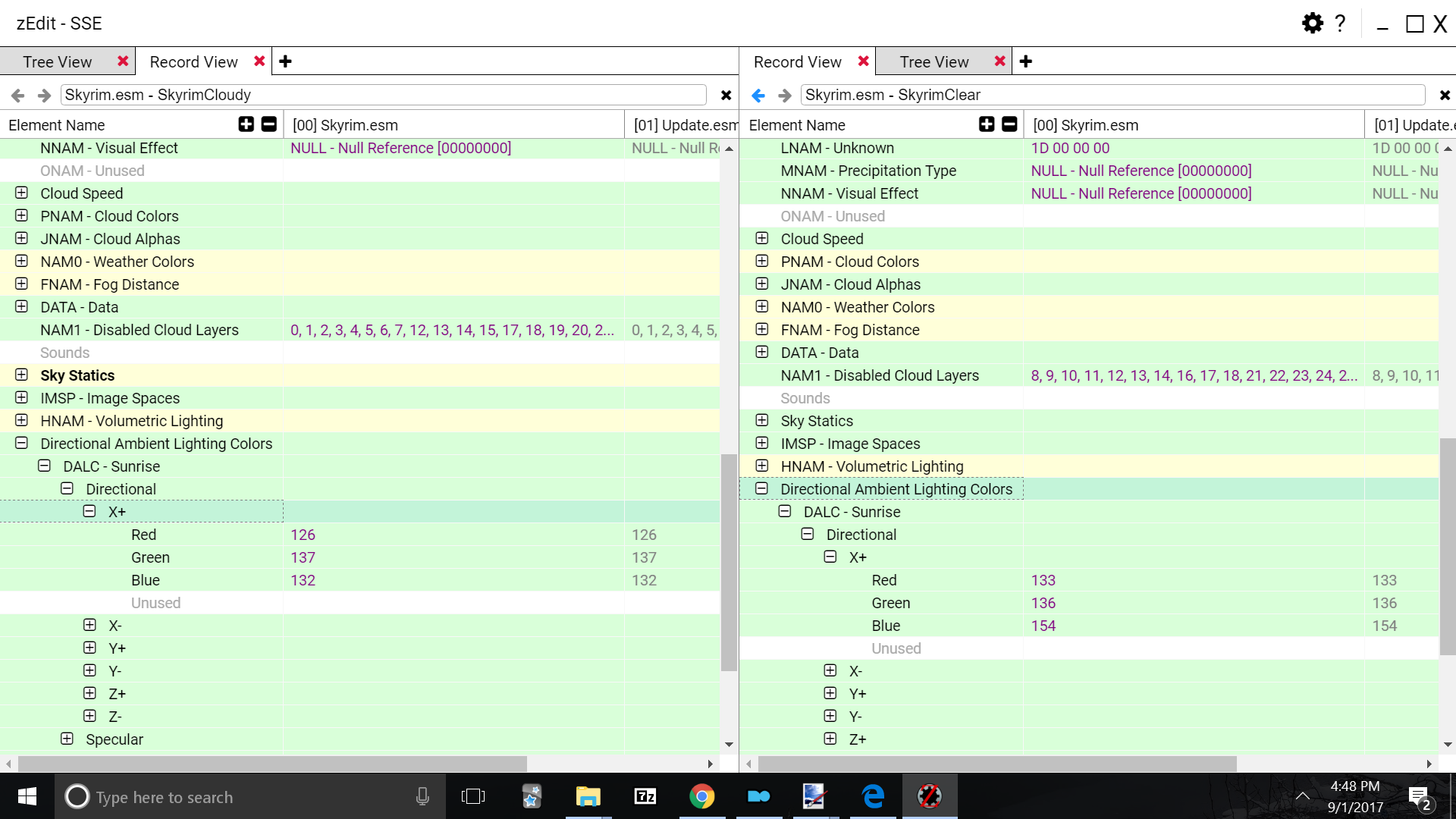This screenshot has width=1456, height=819.
Task: Close left pane Tree View tab
Action: point(123,61)
